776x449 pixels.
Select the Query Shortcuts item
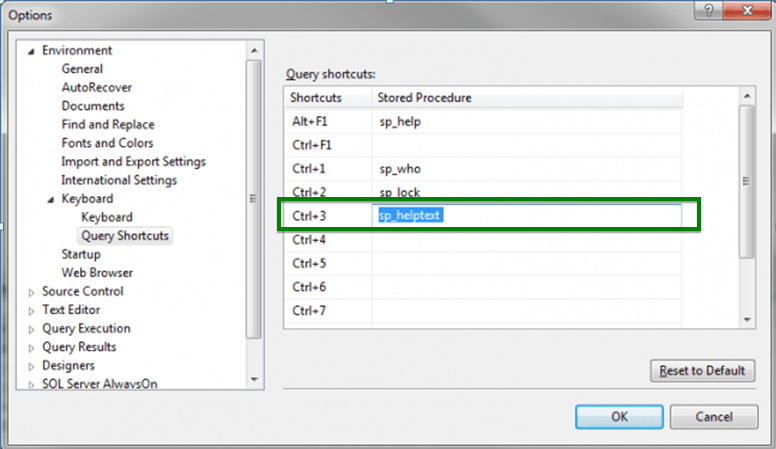click(x=125, y=236)
